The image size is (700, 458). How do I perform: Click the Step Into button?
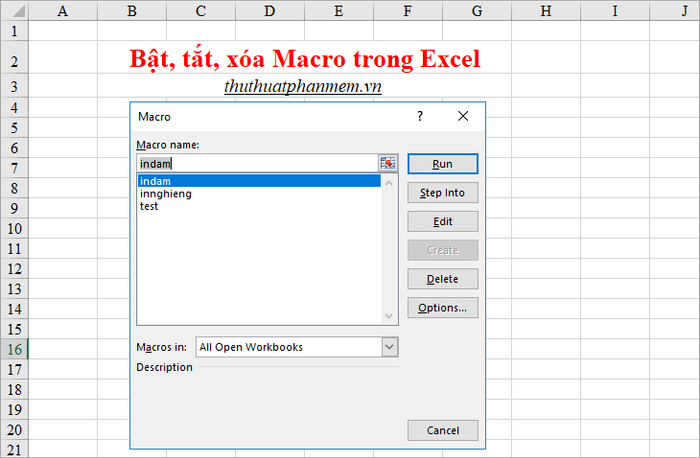442,193
